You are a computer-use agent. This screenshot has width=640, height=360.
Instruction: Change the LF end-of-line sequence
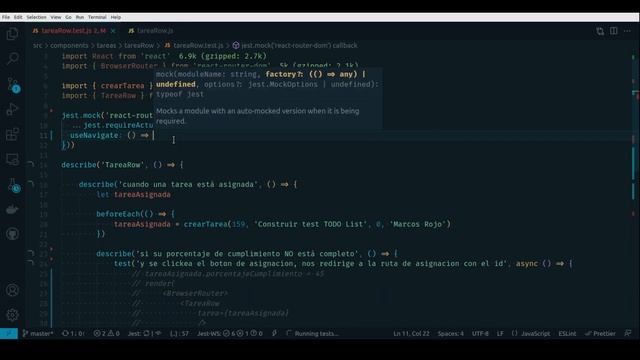[500, 333]
